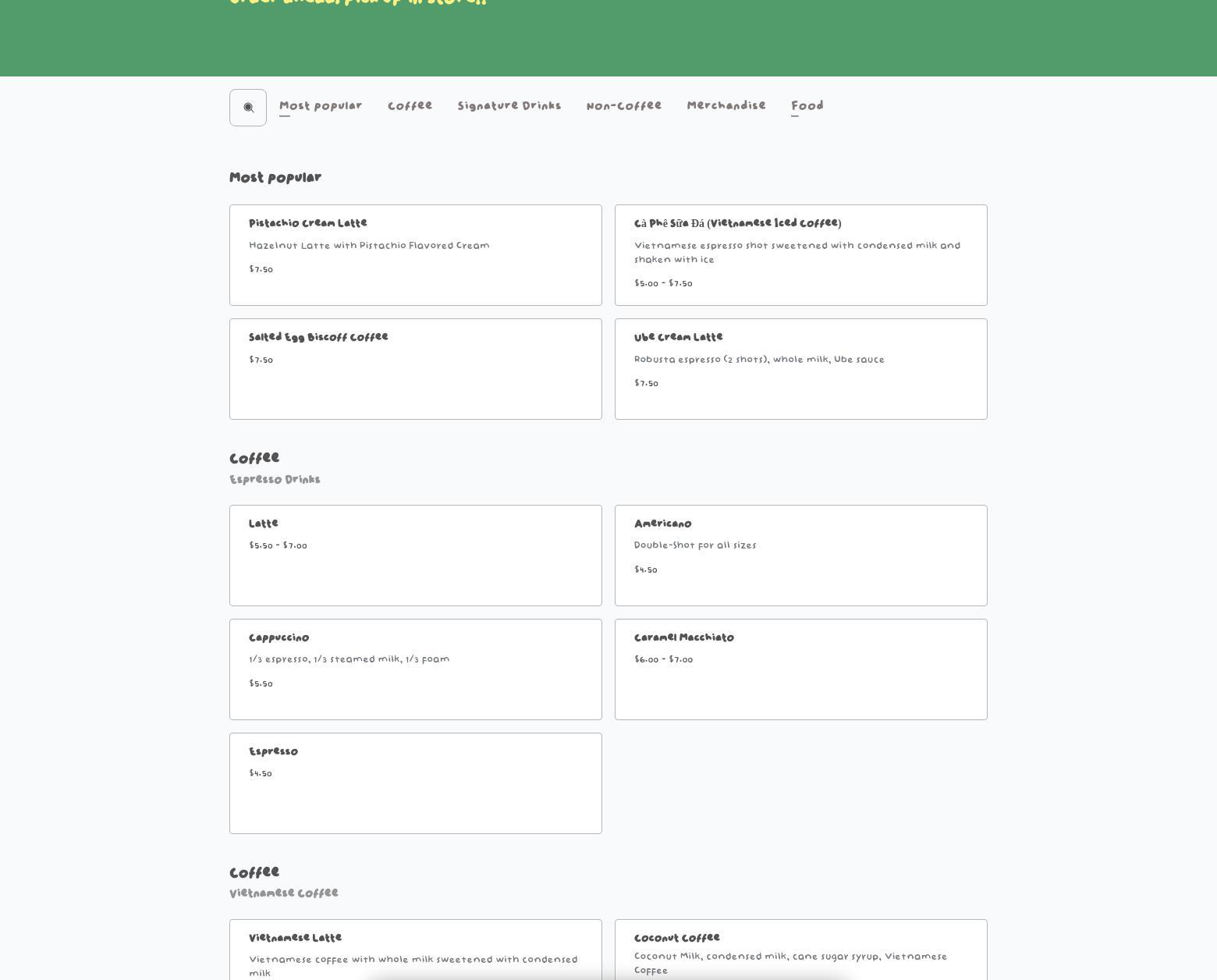
Task: Jump to the Food tab
Action: (807, 106)
